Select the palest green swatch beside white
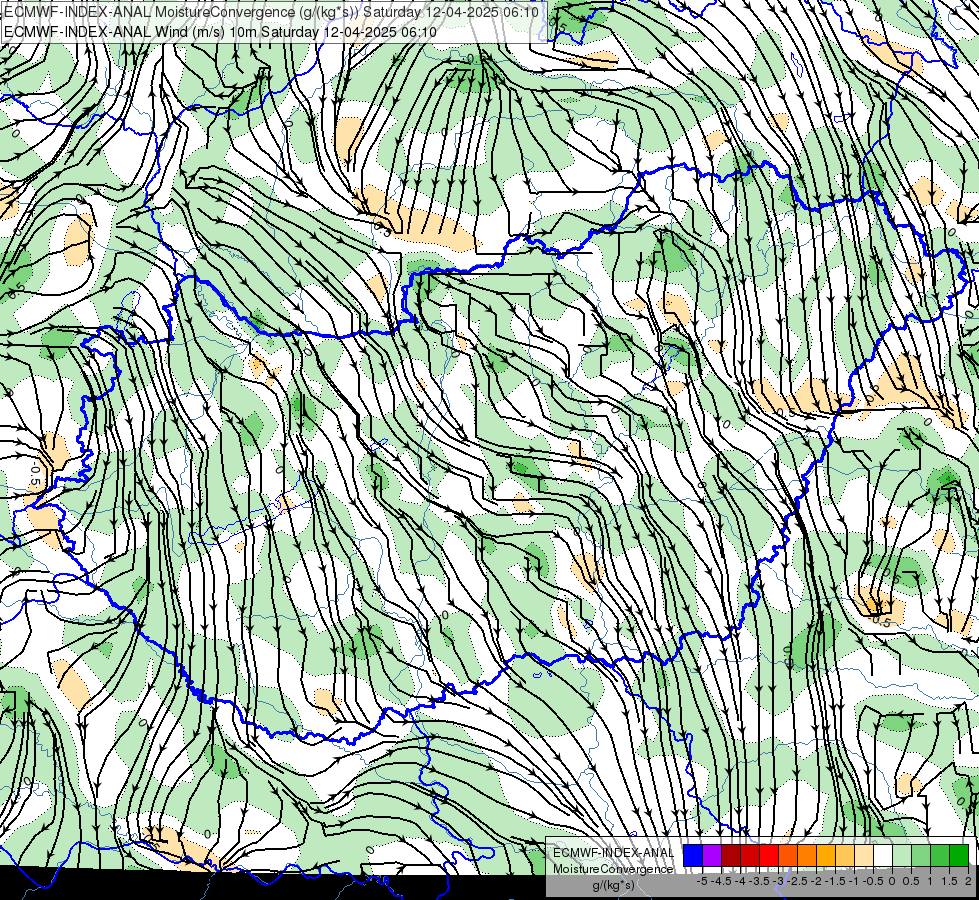 pos(902,855)
